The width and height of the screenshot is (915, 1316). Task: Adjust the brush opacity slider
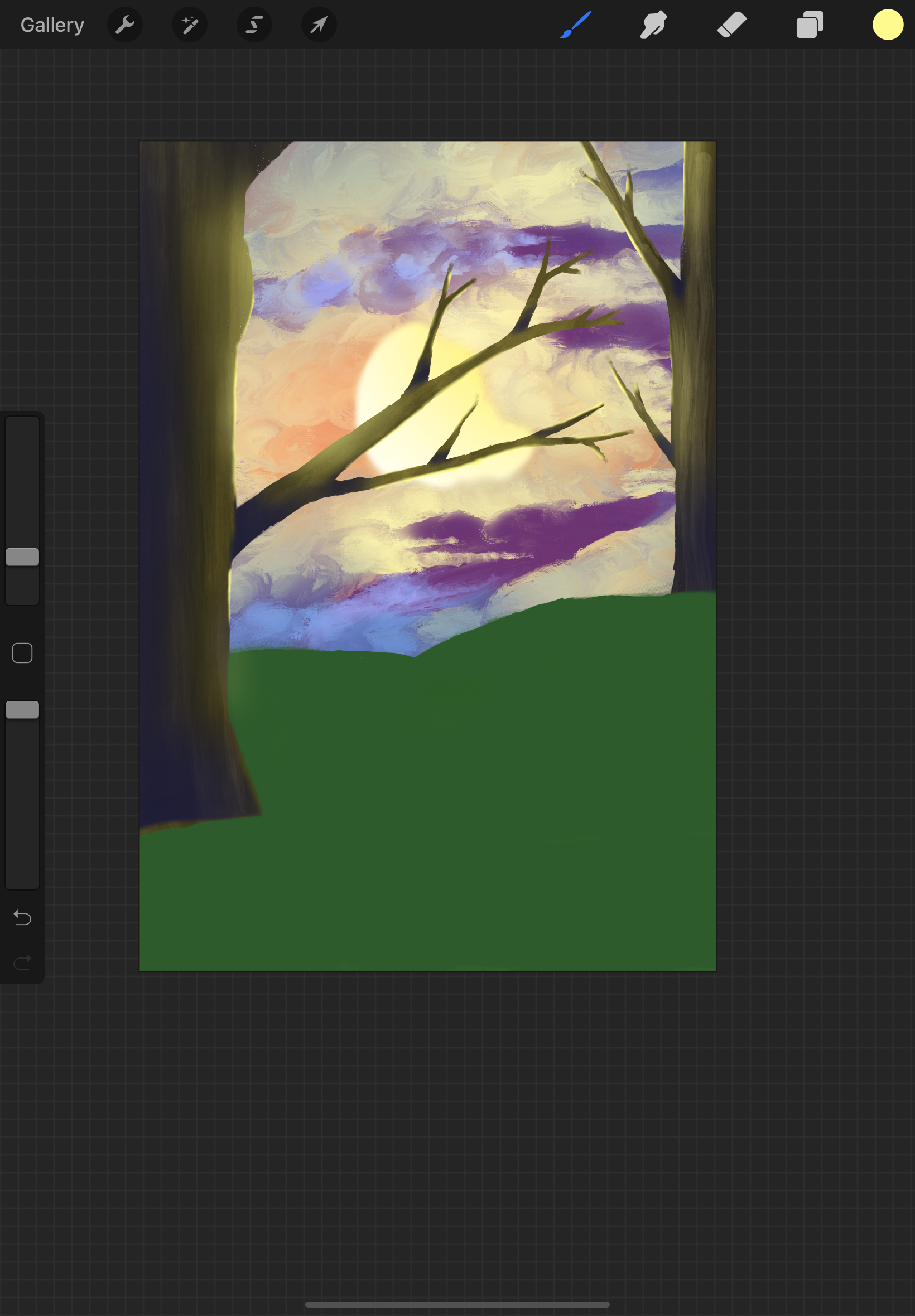click(x=22, y=709)
